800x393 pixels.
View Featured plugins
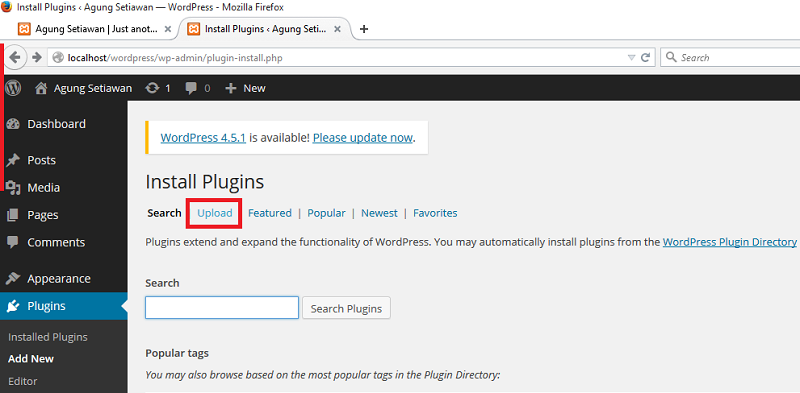(x=270, y=213)
